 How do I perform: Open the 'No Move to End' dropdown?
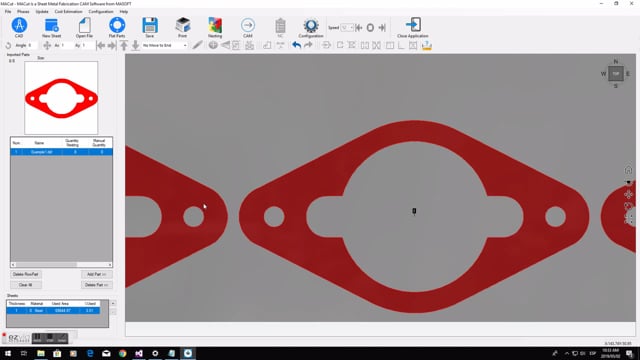pos(164,45)
